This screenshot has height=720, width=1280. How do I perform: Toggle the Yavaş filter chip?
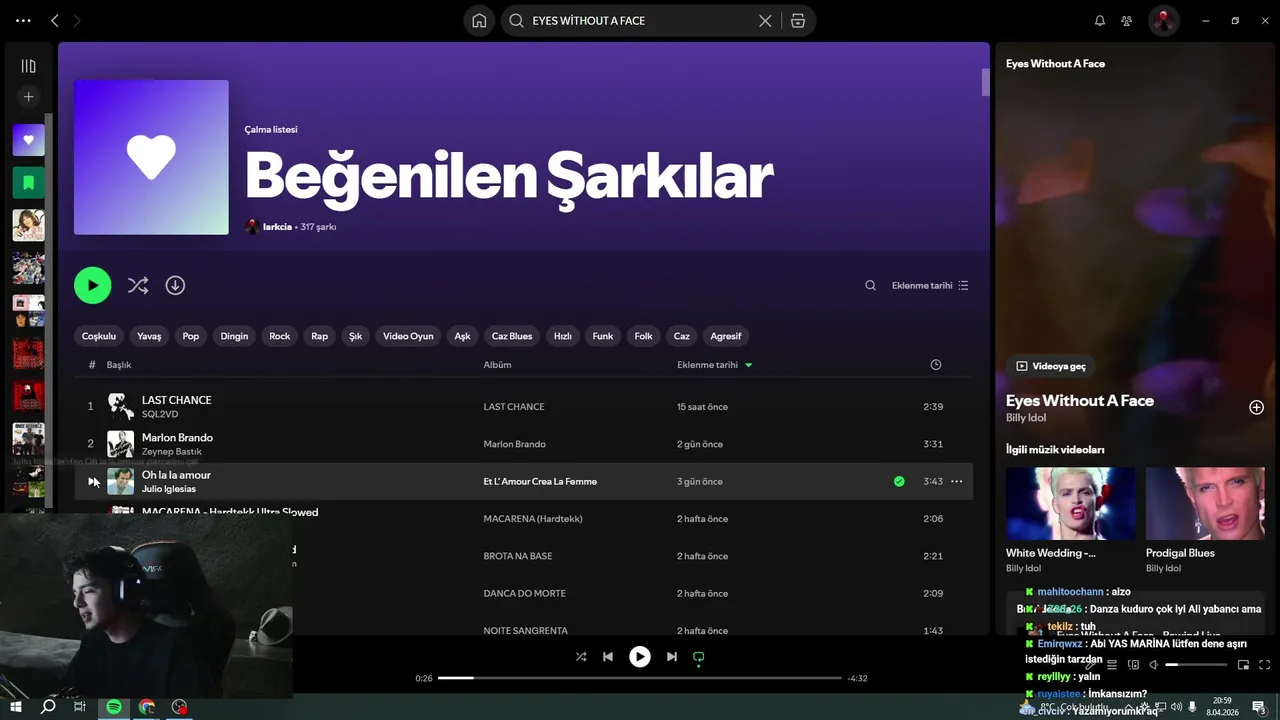tap(149, 336)
